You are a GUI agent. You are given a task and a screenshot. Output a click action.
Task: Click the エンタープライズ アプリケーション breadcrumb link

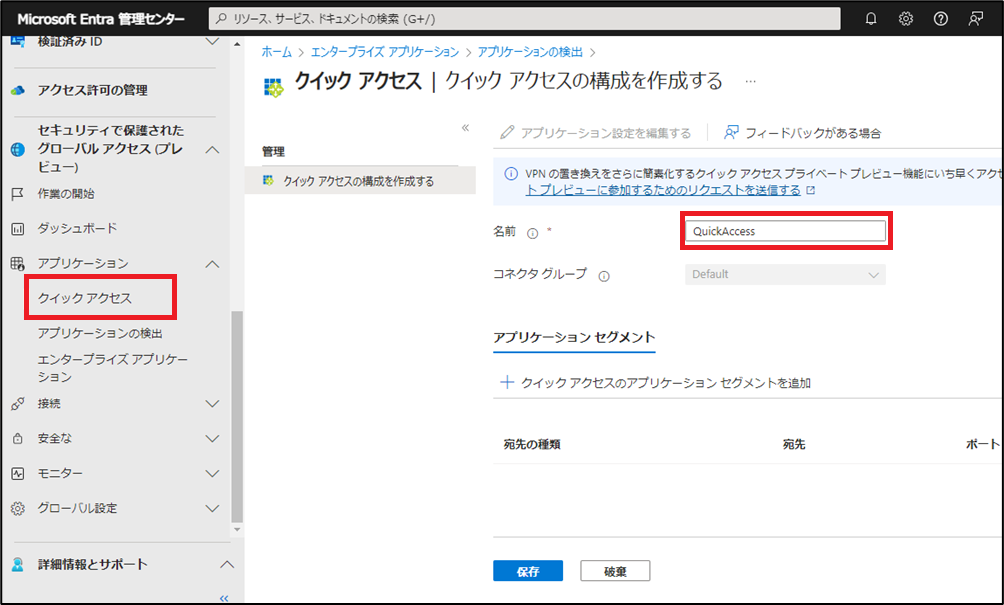tap(385, 52)
